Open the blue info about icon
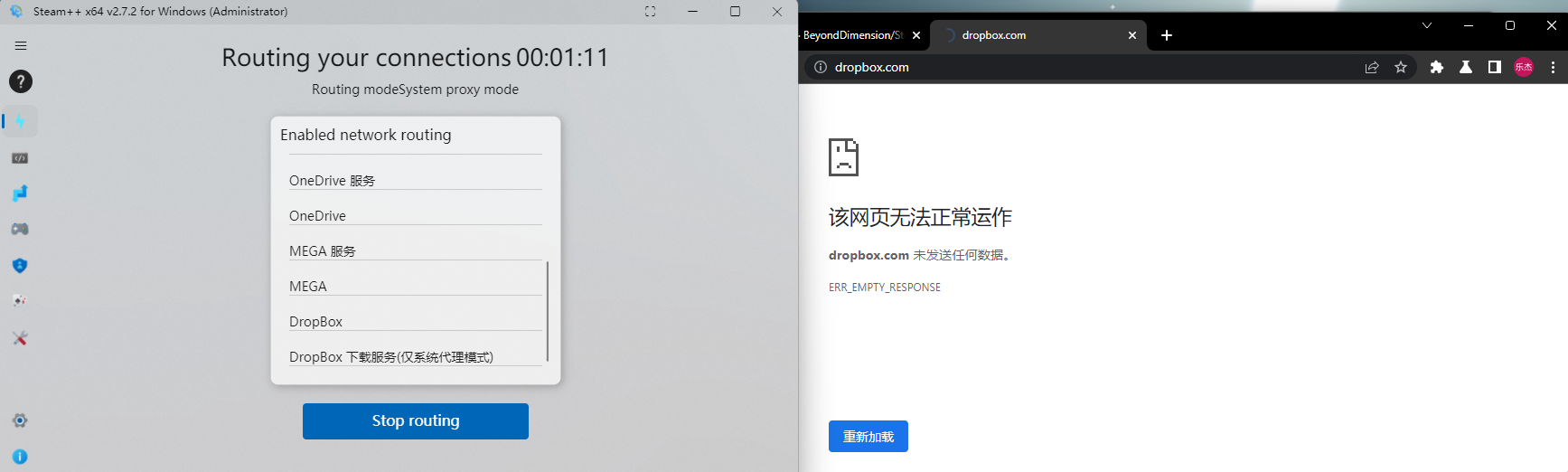 20,457
